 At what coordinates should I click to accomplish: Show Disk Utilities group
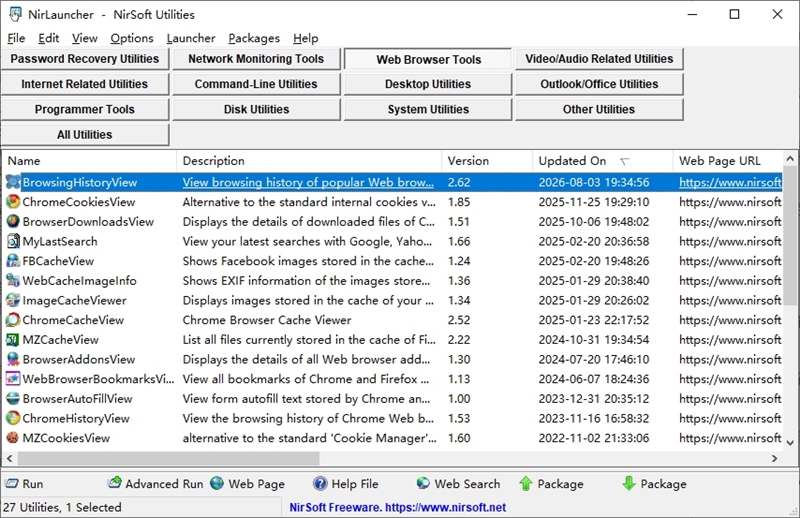click(x=256, y=109)
